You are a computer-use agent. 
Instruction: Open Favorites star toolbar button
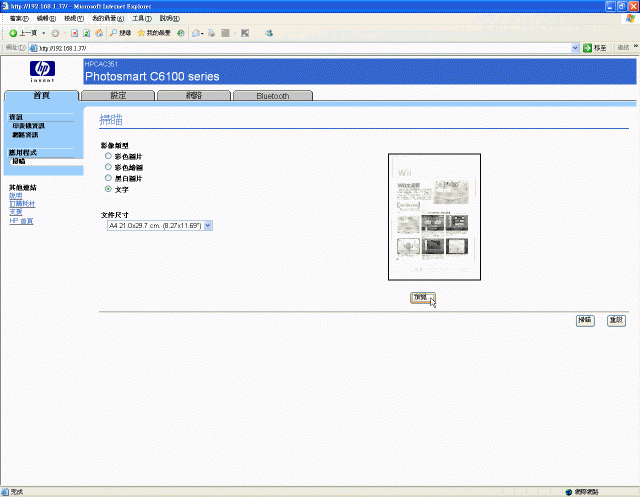tap(154, 33)
